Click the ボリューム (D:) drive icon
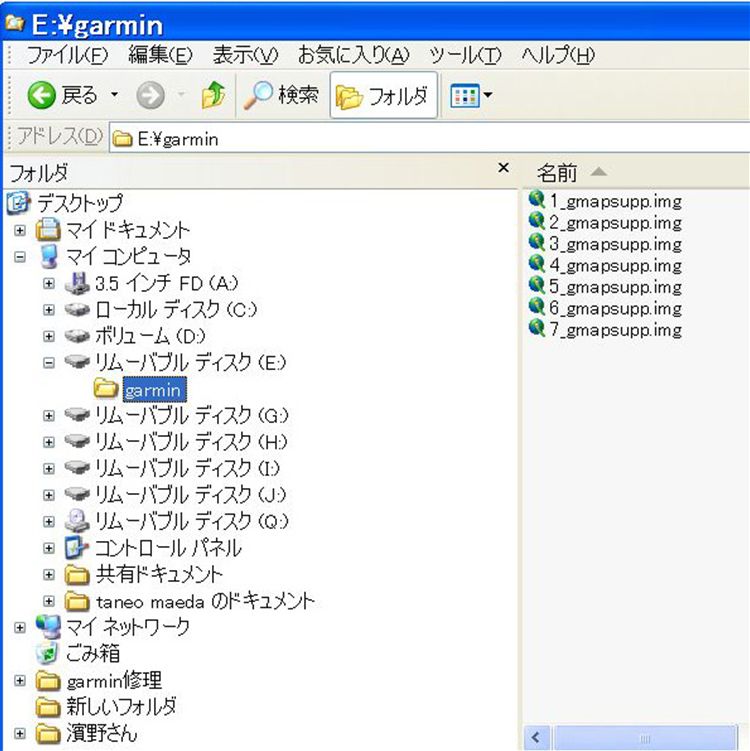750x751 pixels. coord(77,336)
